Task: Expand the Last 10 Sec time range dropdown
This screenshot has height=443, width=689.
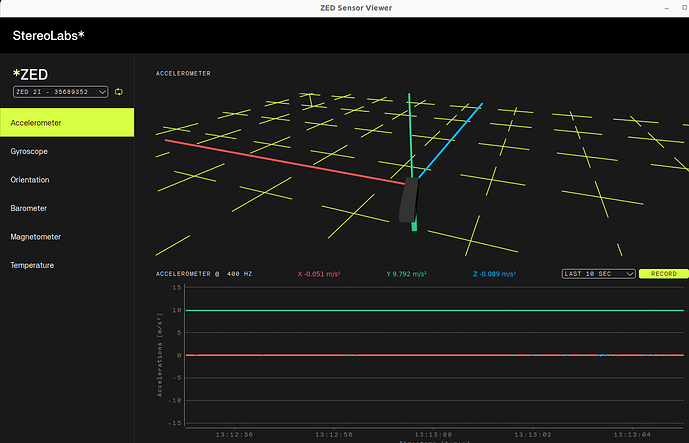Action: point(598,273)
